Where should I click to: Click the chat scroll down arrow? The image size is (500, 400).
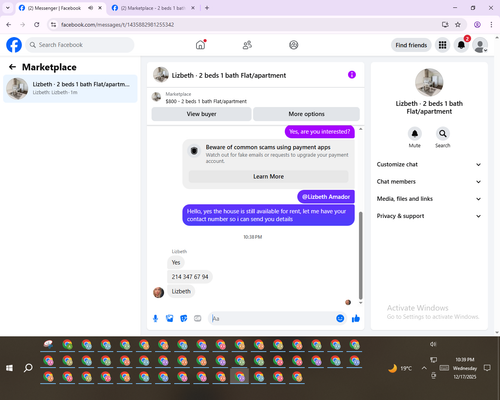(360, 303)
